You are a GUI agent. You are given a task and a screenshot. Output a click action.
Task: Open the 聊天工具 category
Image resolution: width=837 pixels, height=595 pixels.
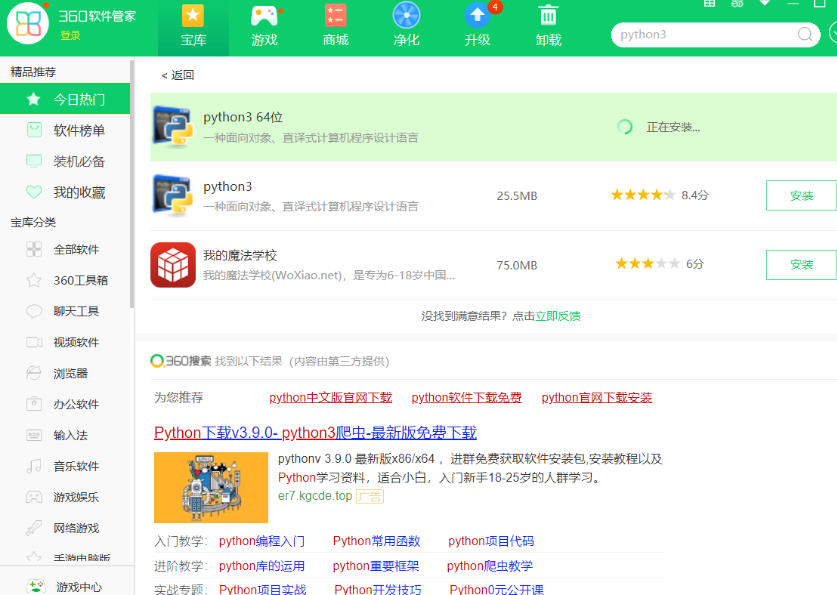[65, 311]
